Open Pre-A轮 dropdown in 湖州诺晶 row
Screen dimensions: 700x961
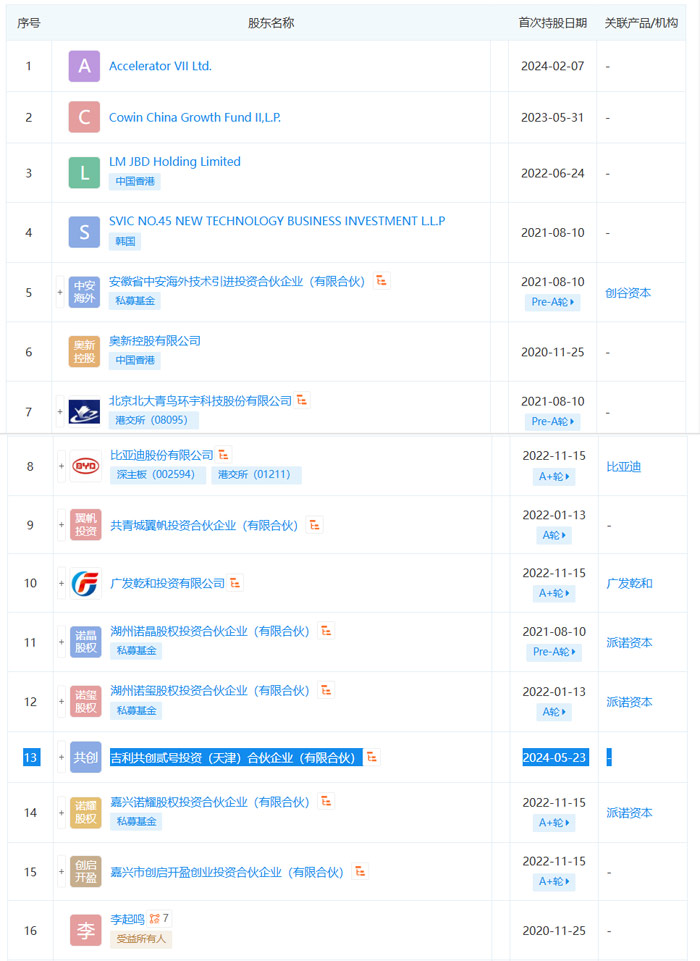pos(554,652)
